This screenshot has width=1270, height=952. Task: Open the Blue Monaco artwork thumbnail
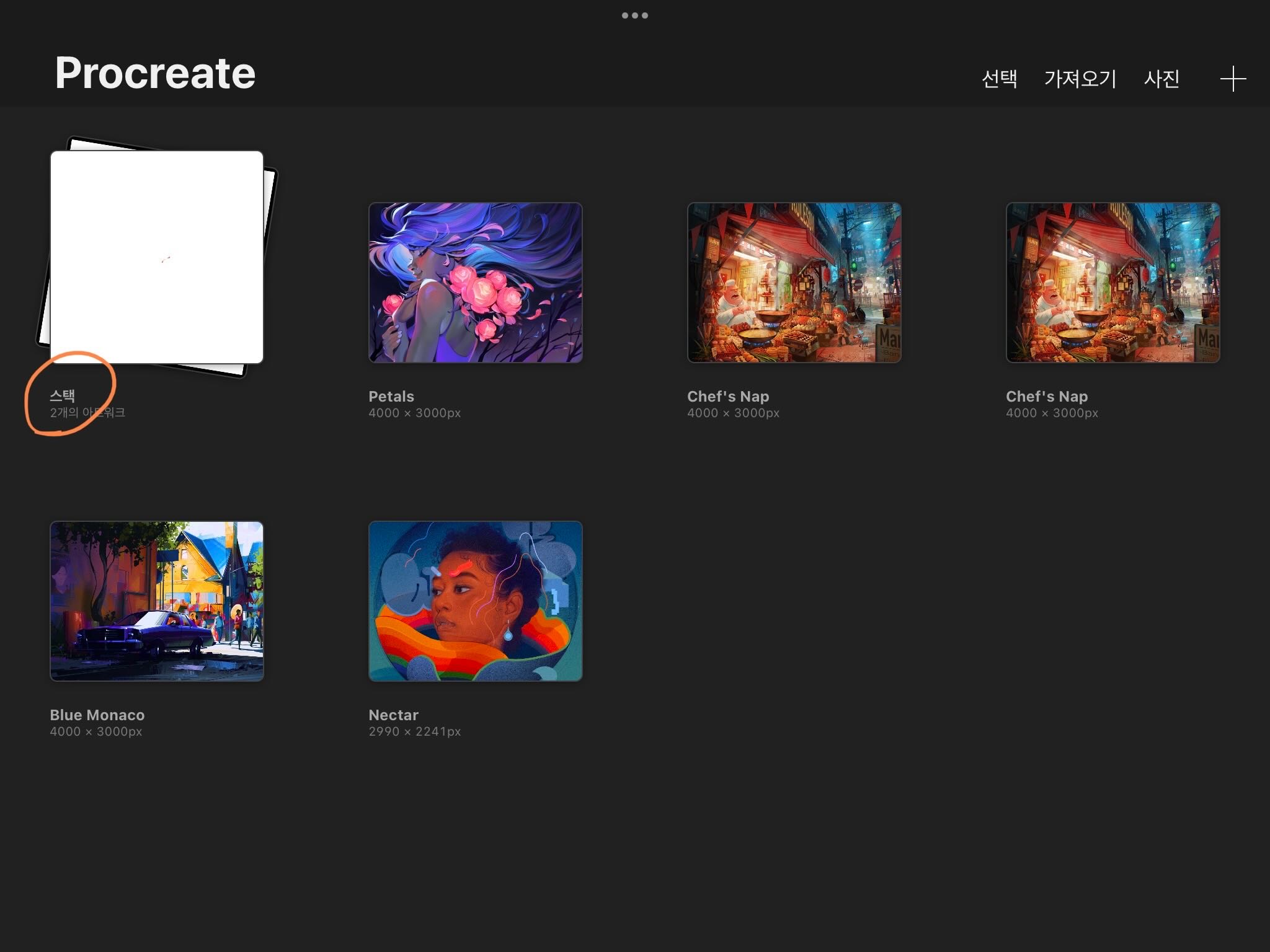point(156,601)
